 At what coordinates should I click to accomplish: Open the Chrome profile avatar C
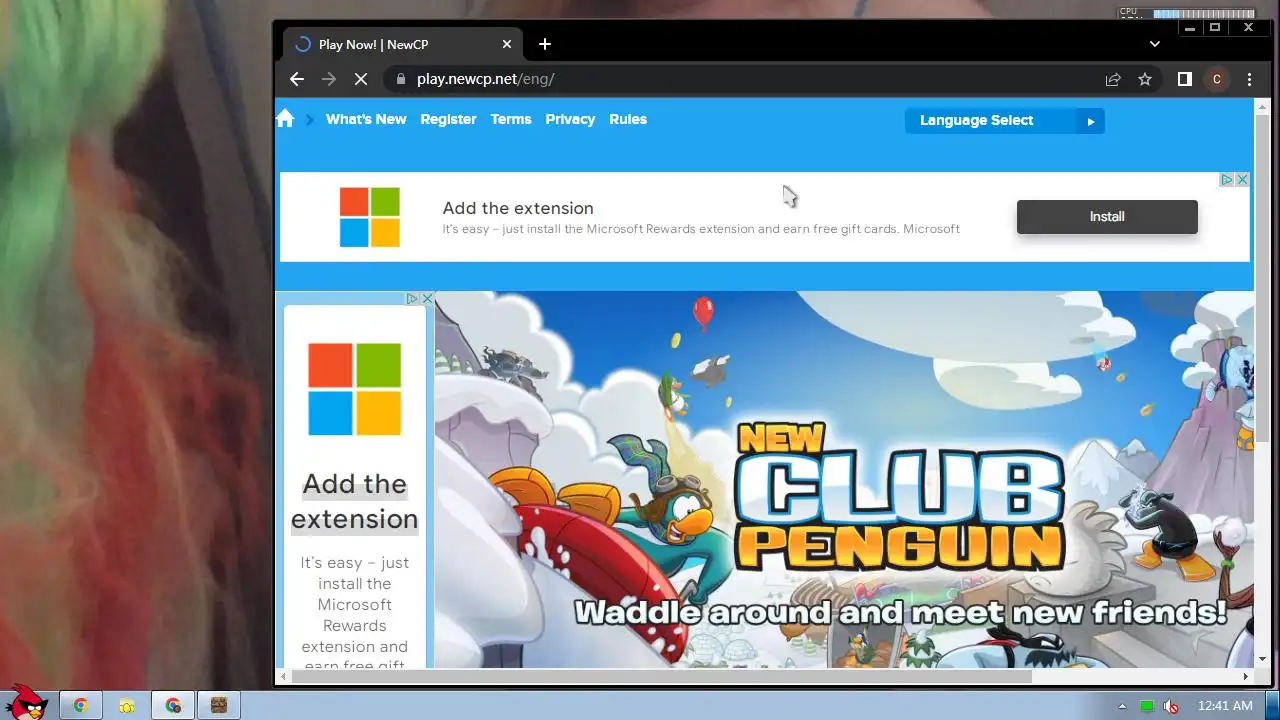(1217, 79)
